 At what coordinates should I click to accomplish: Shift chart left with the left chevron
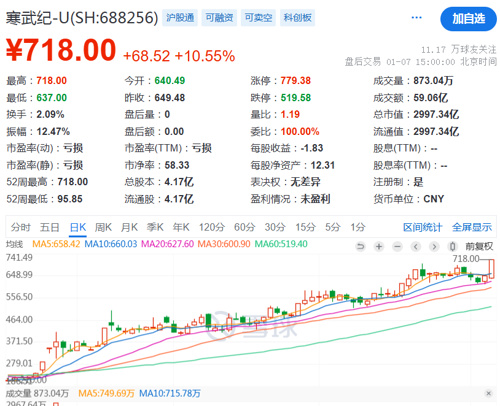click(415, 247)
